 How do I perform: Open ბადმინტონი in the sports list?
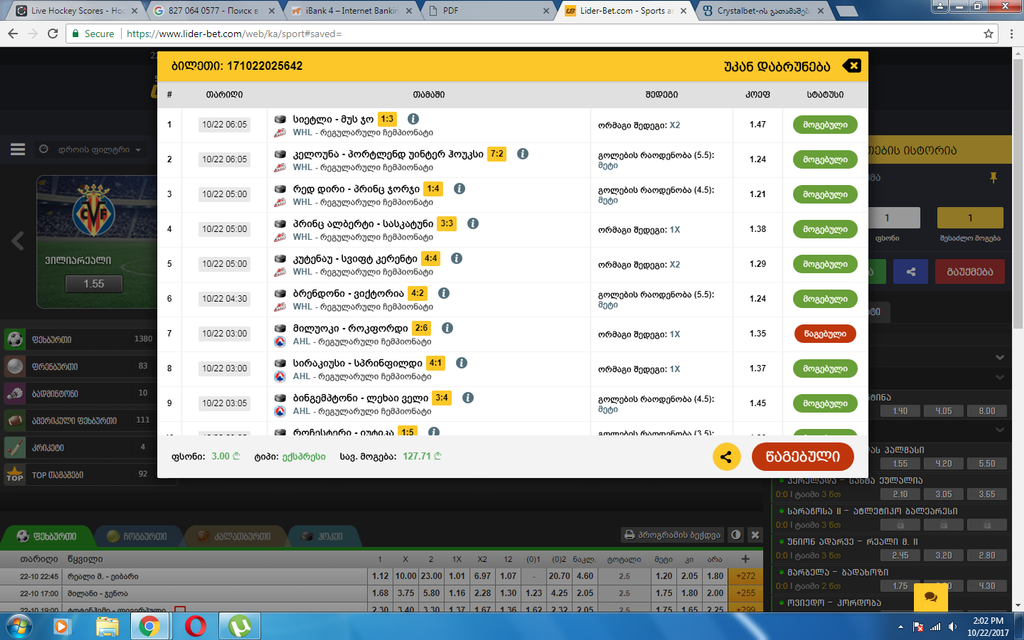(78, 394)
